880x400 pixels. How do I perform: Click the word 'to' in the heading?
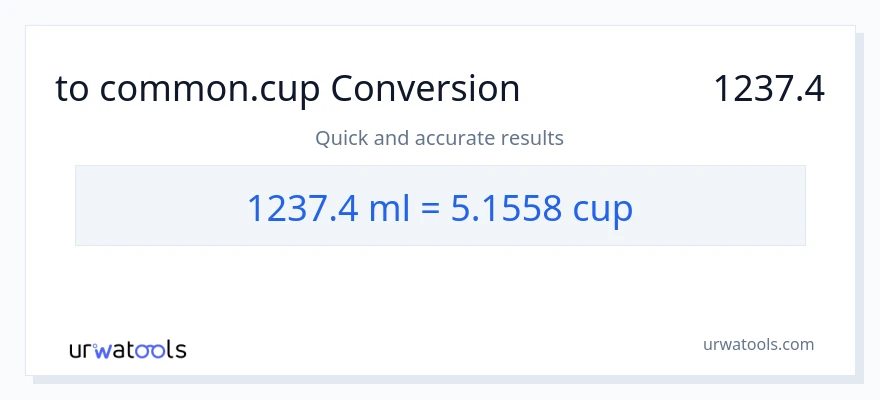point(72,89)
